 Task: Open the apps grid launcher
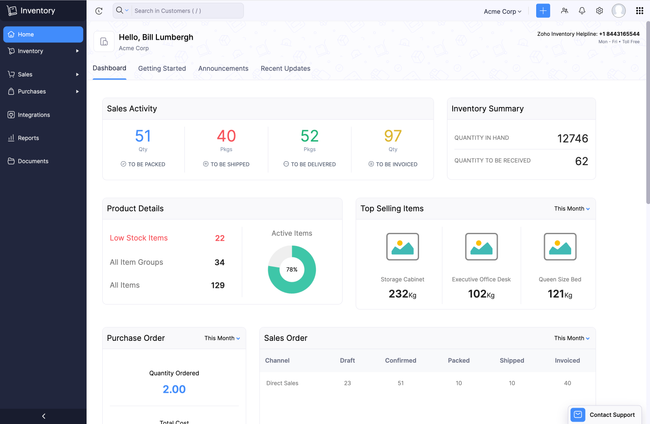640,11
